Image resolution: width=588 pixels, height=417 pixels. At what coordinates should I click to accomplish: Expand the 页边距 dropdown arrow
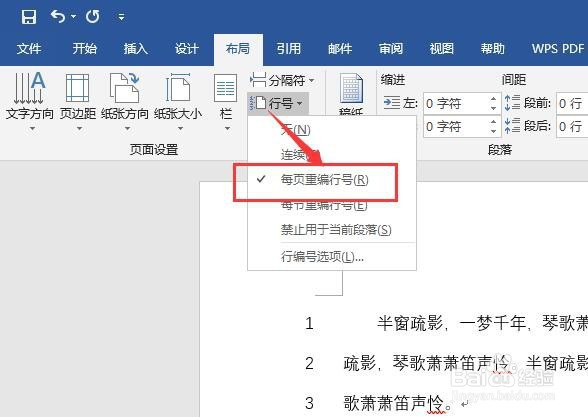(79, 129)
